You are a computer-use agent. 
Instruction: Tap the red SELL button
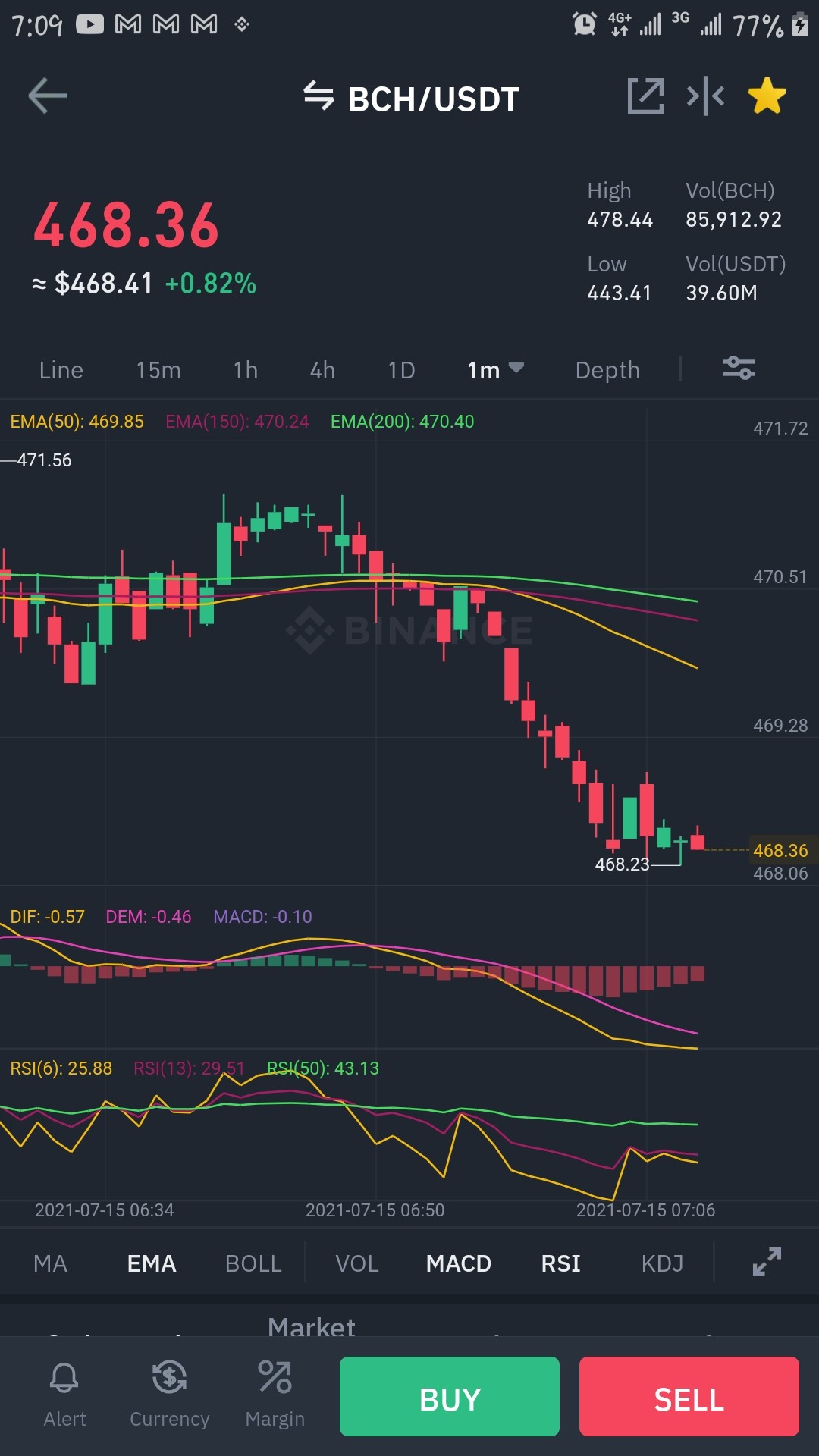(689, 1396)
